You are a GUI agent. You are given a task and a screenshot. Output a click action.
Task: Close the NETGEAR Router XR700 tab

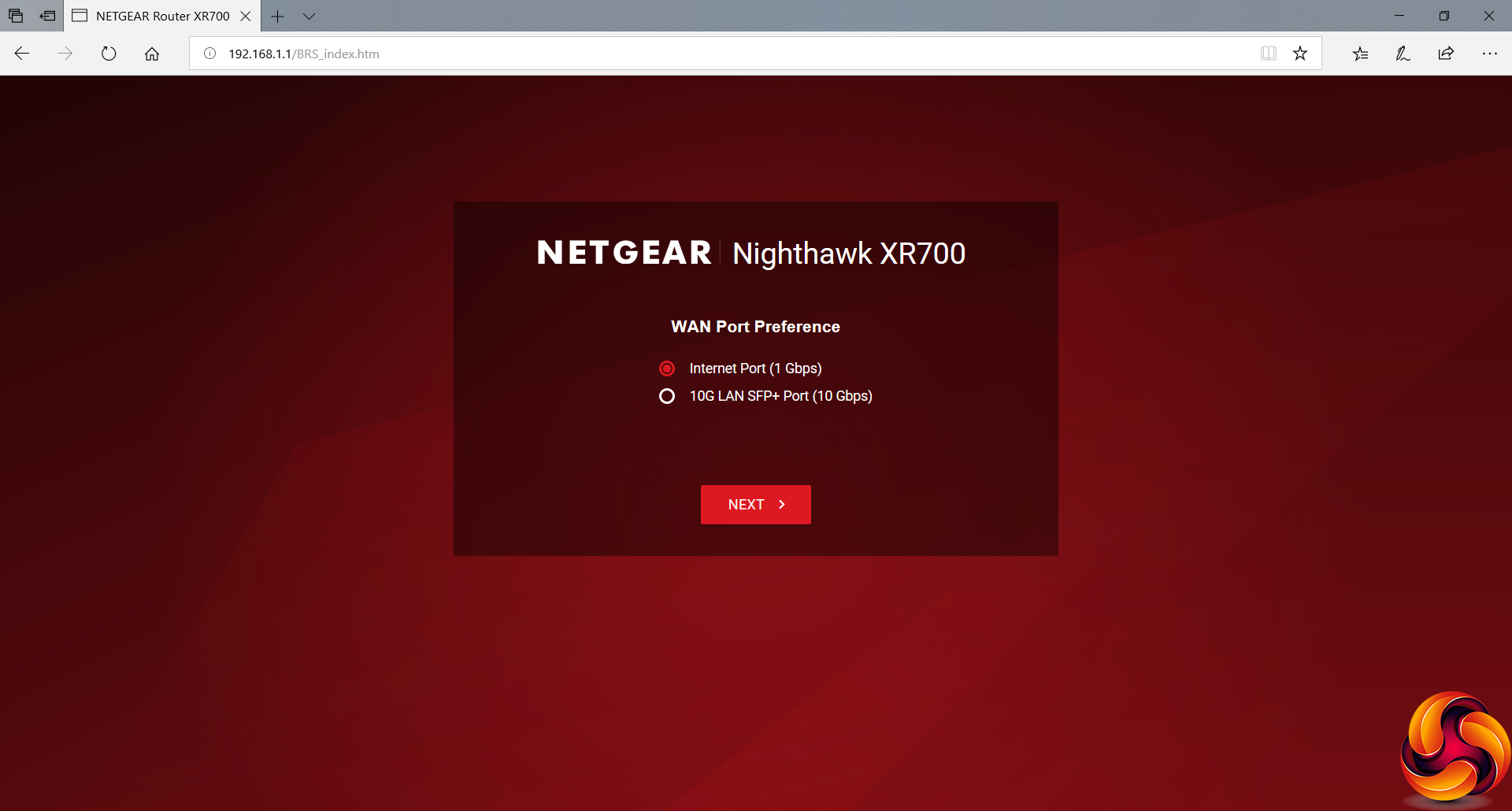coord(246,16)
